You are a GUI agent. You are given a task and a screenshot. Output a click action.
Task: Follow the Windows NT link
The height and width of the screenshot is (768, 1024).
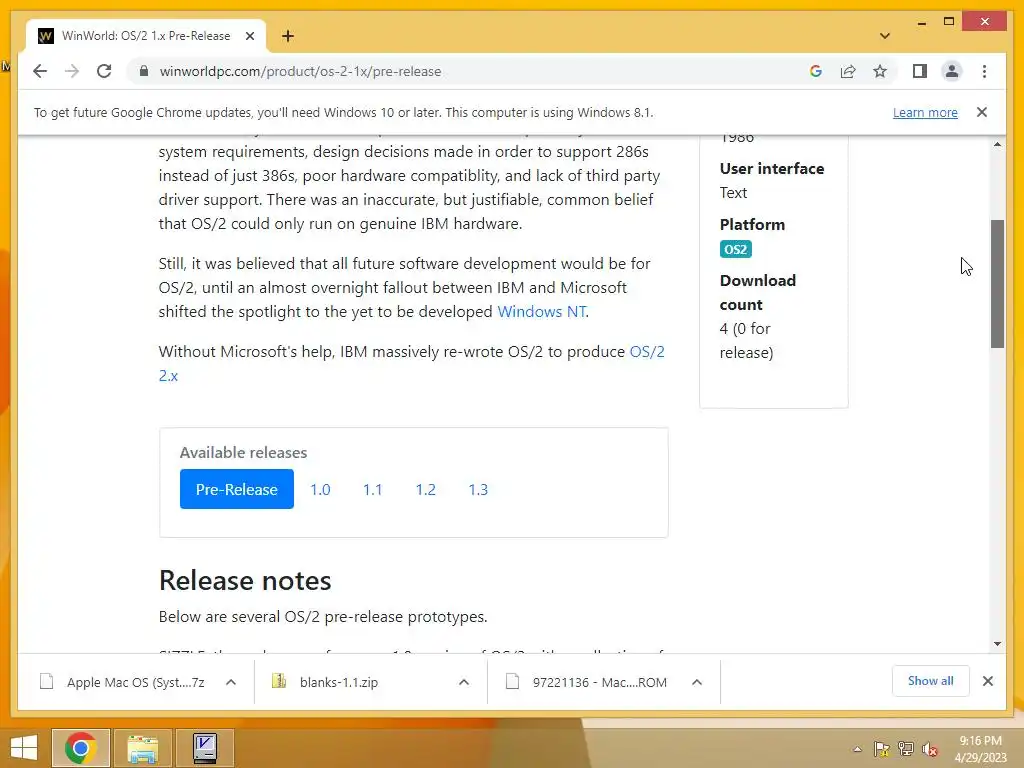coord(541,312)
